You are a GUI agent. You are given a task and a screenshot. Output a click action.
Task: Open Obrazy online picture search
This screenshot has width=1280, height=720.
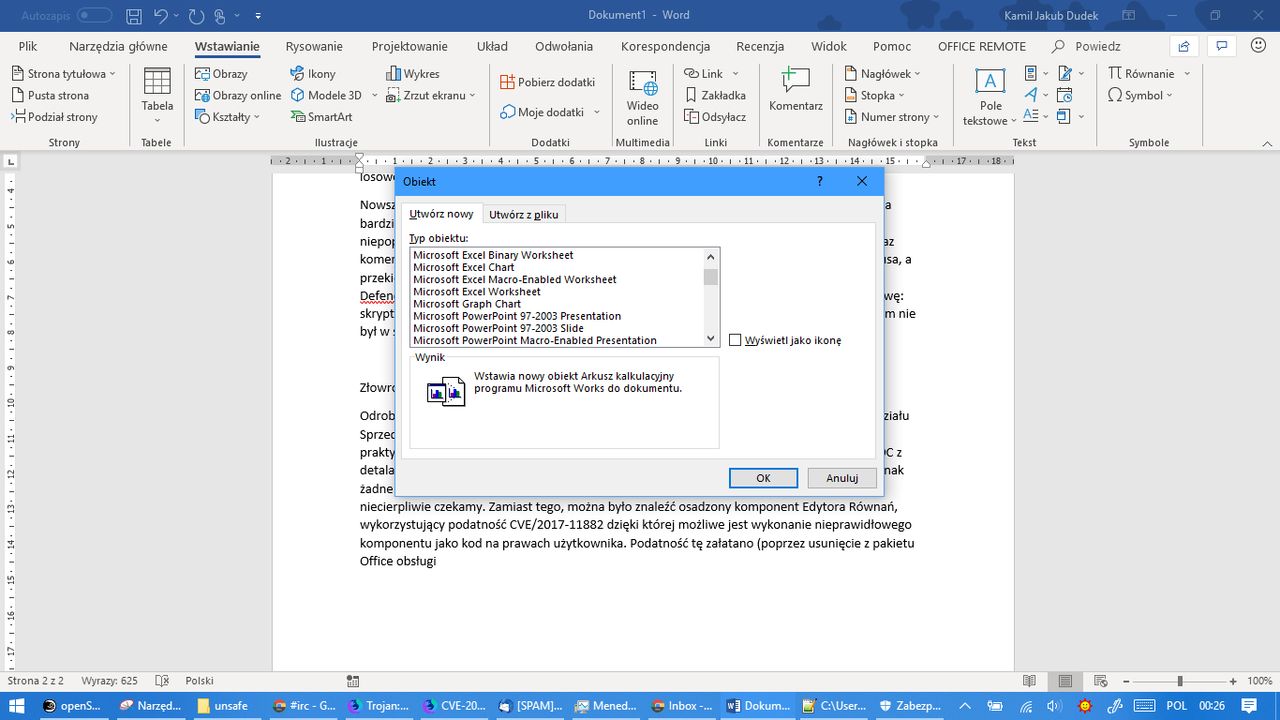tap(238, 95)
